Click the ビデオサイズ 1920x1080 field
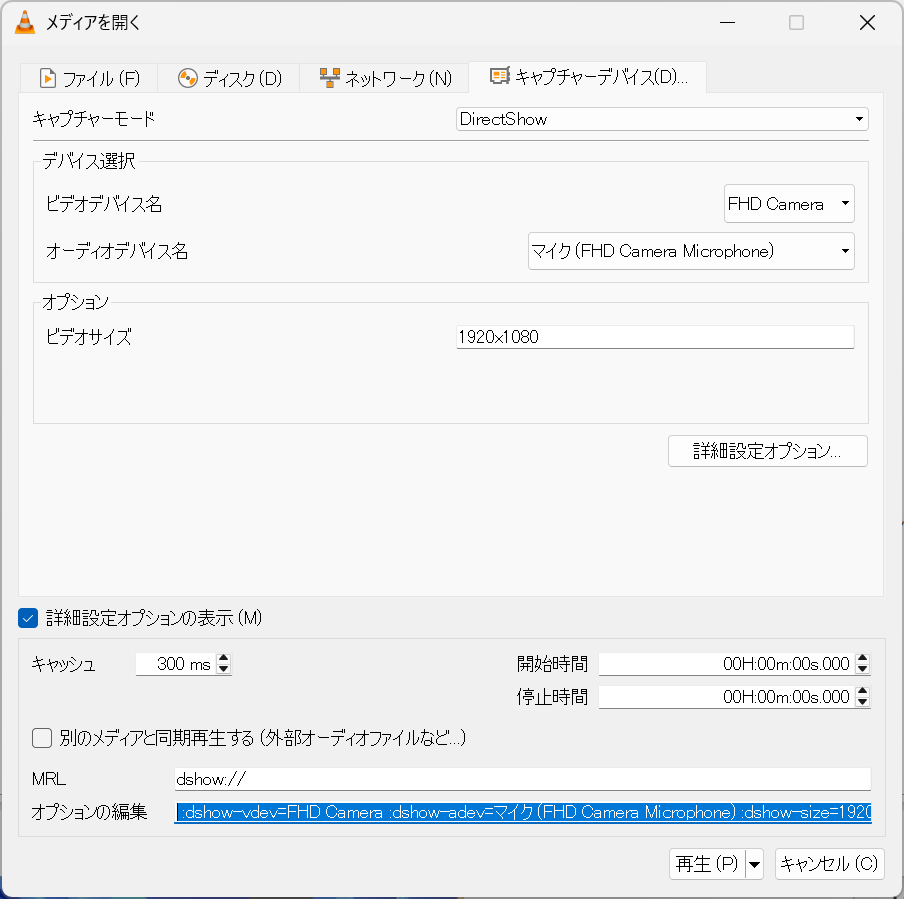The image size is (904, 899). (x=655, y=337)
